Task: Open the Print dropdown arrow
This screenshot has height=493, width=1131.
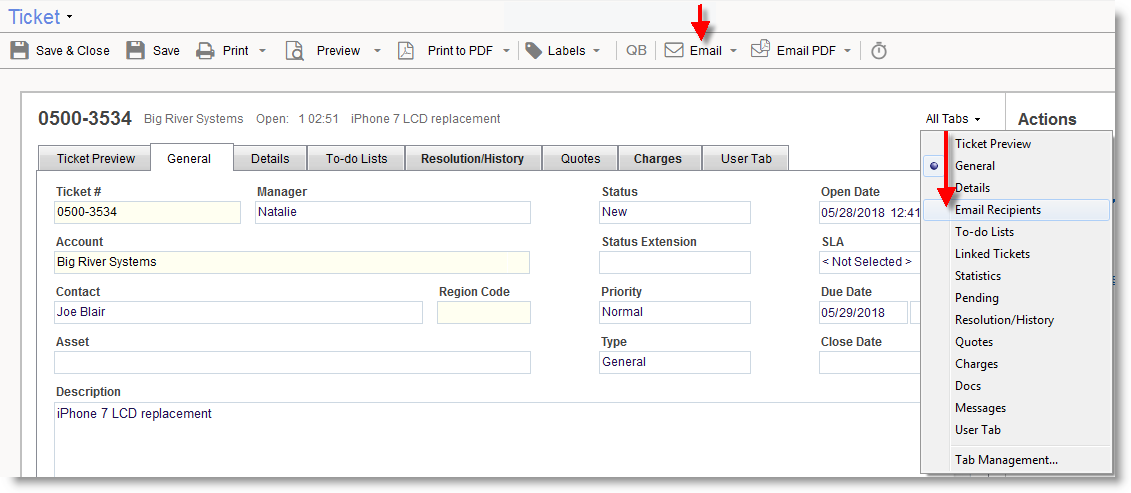Action: coord(262,50)
